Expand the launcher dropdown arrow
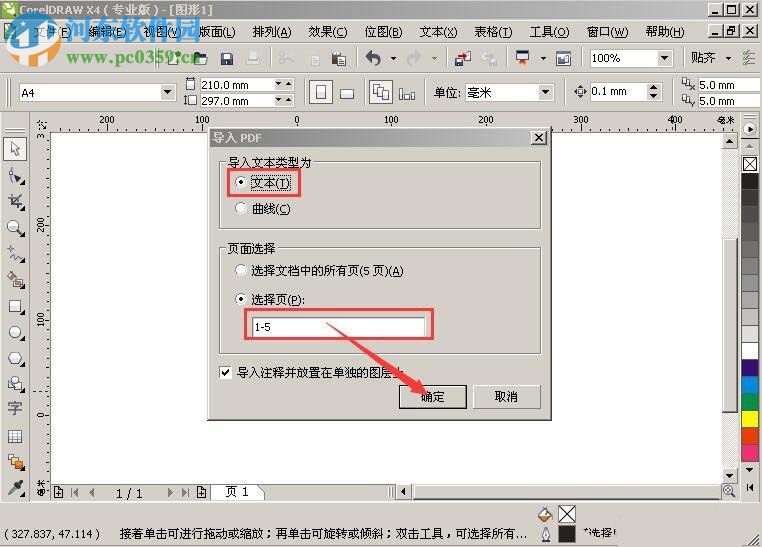Image resolution: width=762 pixels, height=547 pixels. click(x=543, y=59)
